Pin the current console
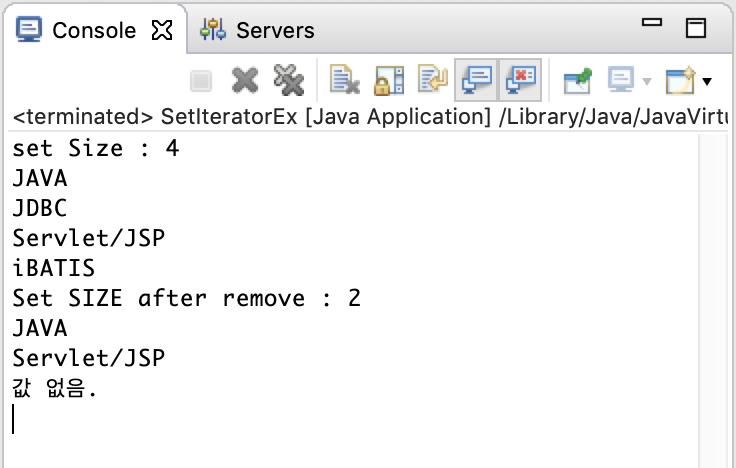Viewport: 736px width, 468px height. 577,81
